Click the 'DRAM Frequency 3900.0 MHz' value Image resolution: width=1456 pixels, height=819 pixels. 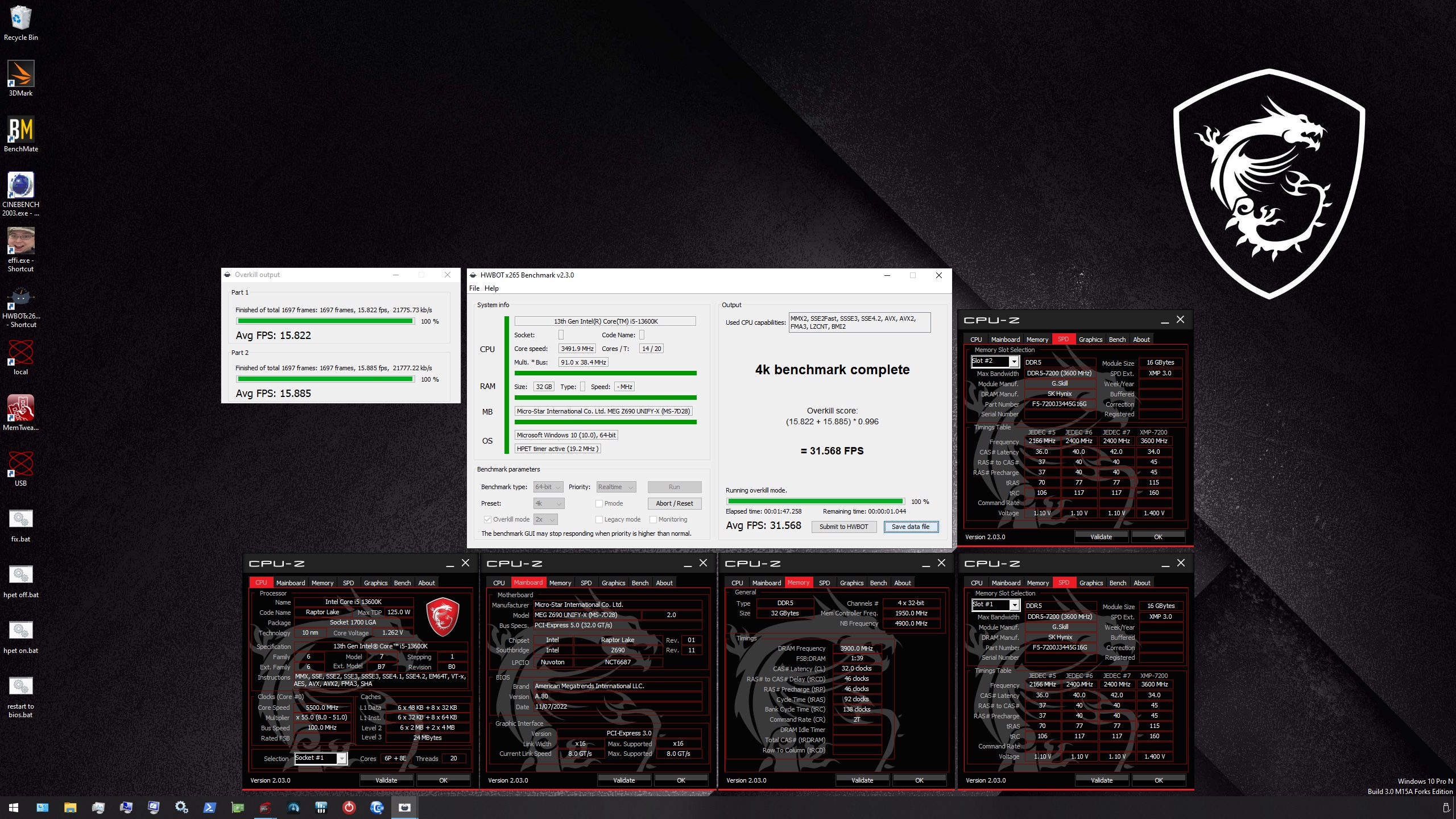857,648
